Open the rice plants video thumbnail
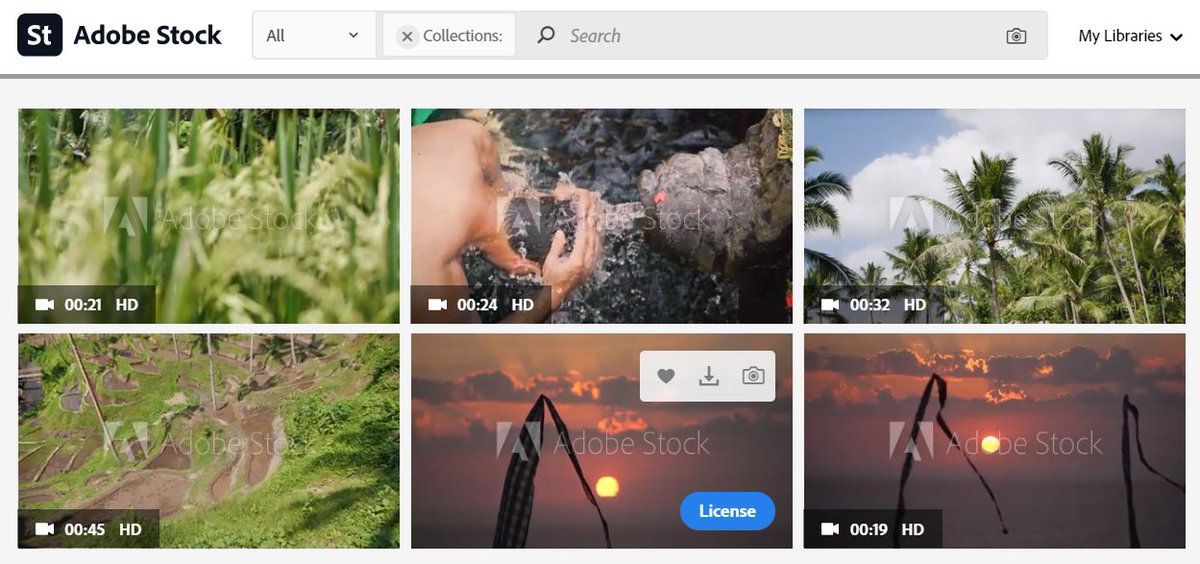1200x564 pixels. [209, 216]
